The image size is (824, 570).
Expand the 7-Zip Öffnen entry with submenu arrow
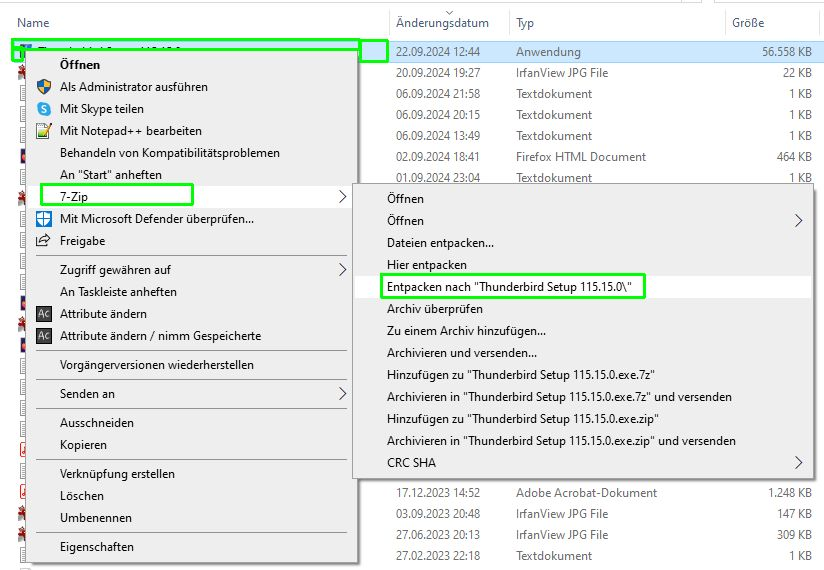pos(583,221)
